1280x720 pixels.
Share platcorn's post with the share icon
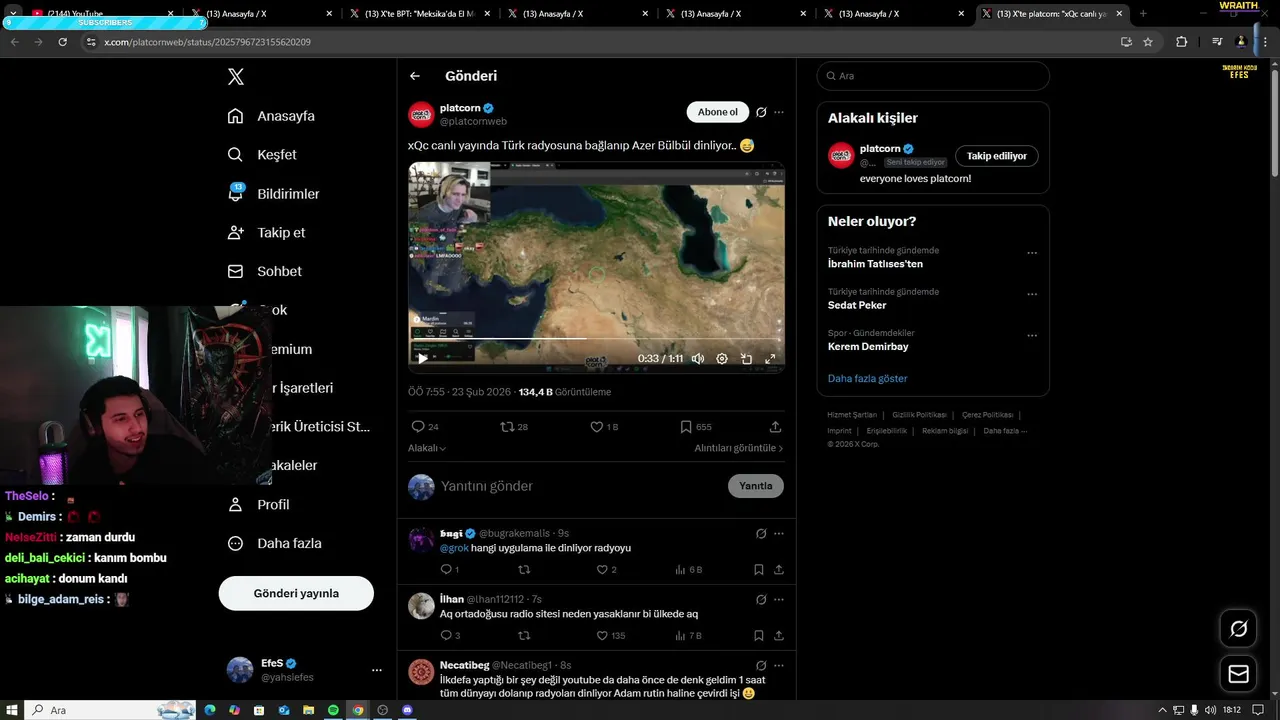[775, 427]
